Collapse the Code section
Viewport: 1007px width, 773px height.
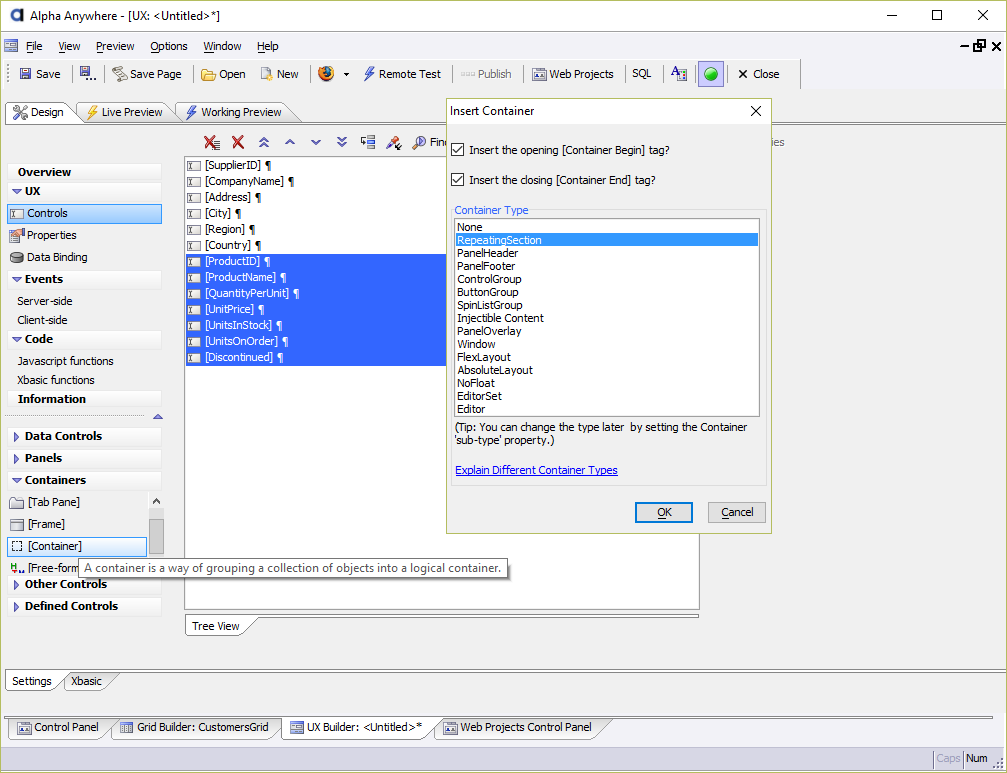click(17, 339)
